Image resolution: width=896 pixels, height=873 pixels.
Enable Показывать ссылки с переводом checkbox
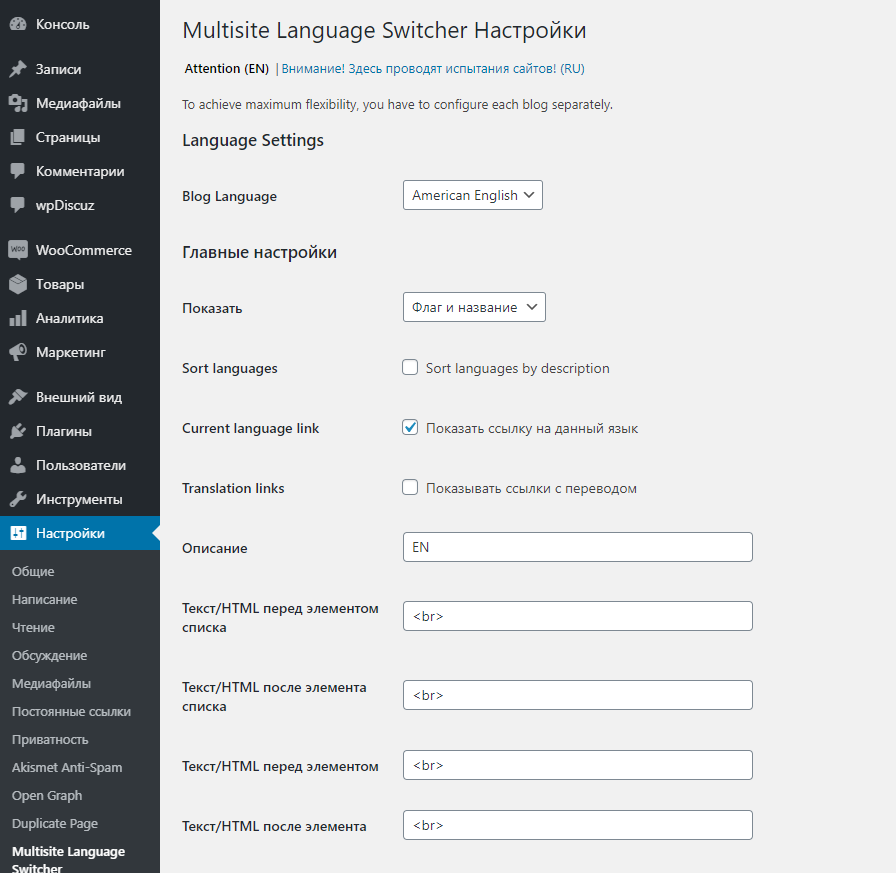pyautogui.click(x=410, y=488)
